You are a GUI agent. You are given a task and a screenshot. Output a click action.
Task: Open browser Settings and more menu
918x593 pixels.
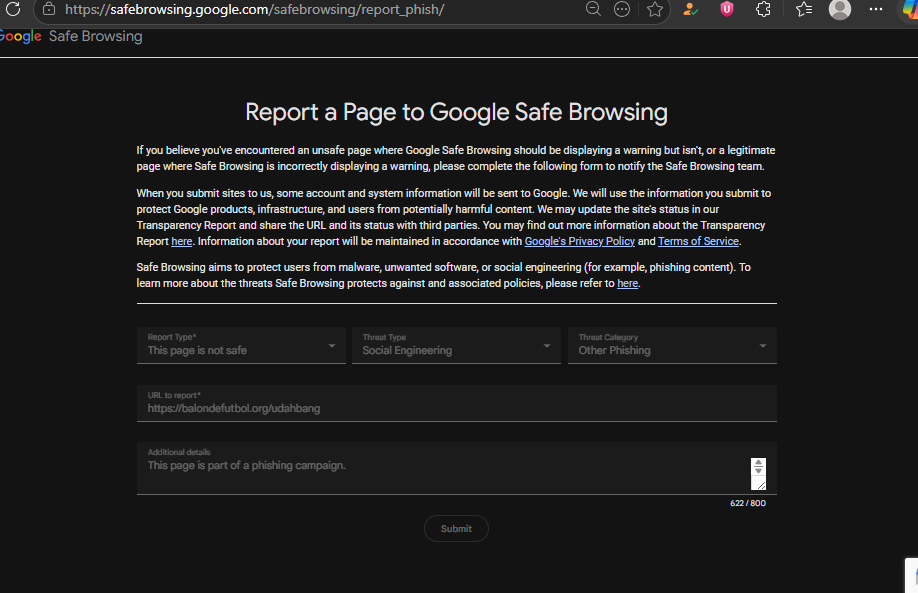(x=876, y=9)
